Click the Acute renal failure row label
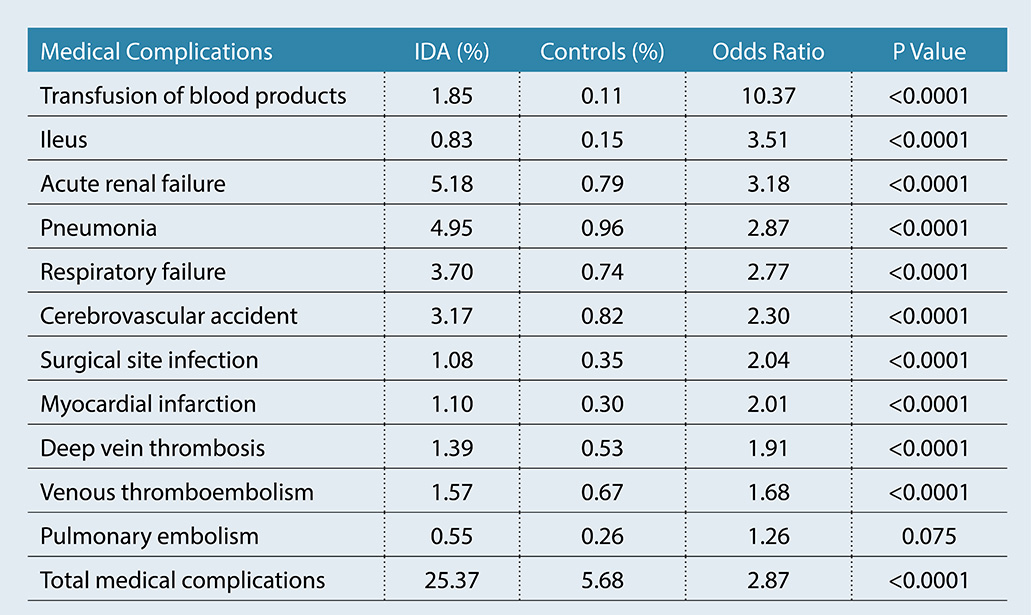This screenshot has height=615, width=1031. (x=133, y=184)
